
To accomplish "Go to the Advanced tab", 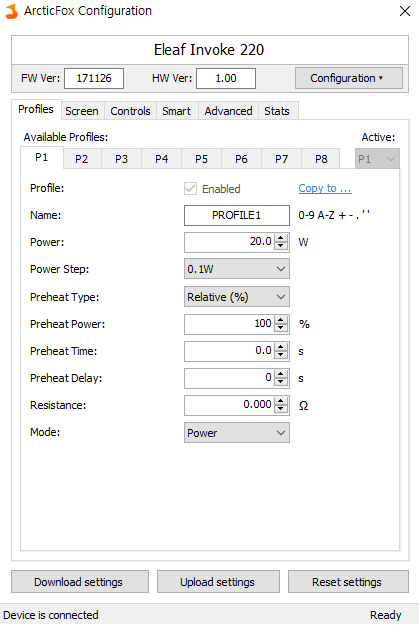I will (x=228, y=111).
